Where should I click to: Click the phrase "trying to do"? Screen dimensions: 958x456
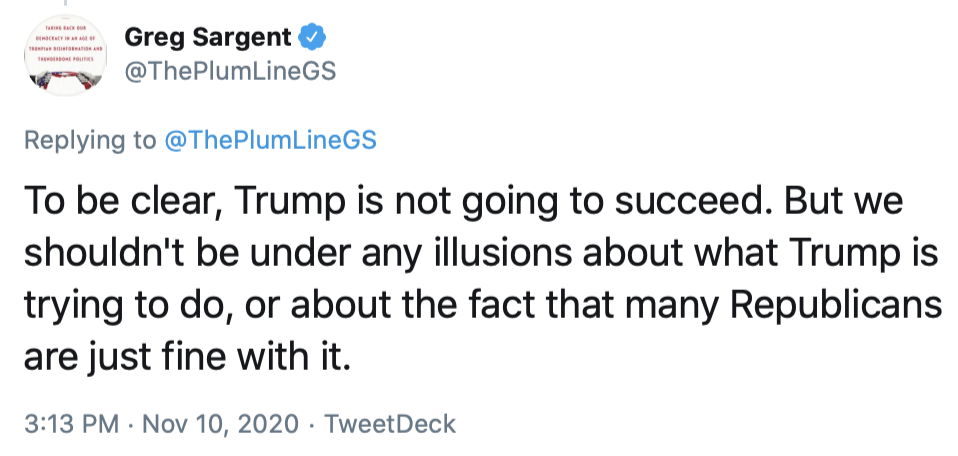pyautogui.click(x=115, y=306)
